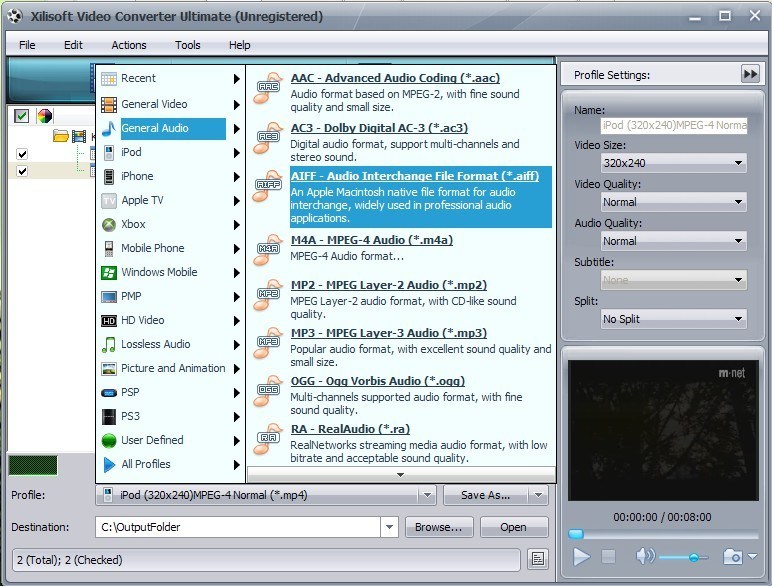Click the AAC format note icon
This screenshot has height=586, width=772.
(268, 88)
